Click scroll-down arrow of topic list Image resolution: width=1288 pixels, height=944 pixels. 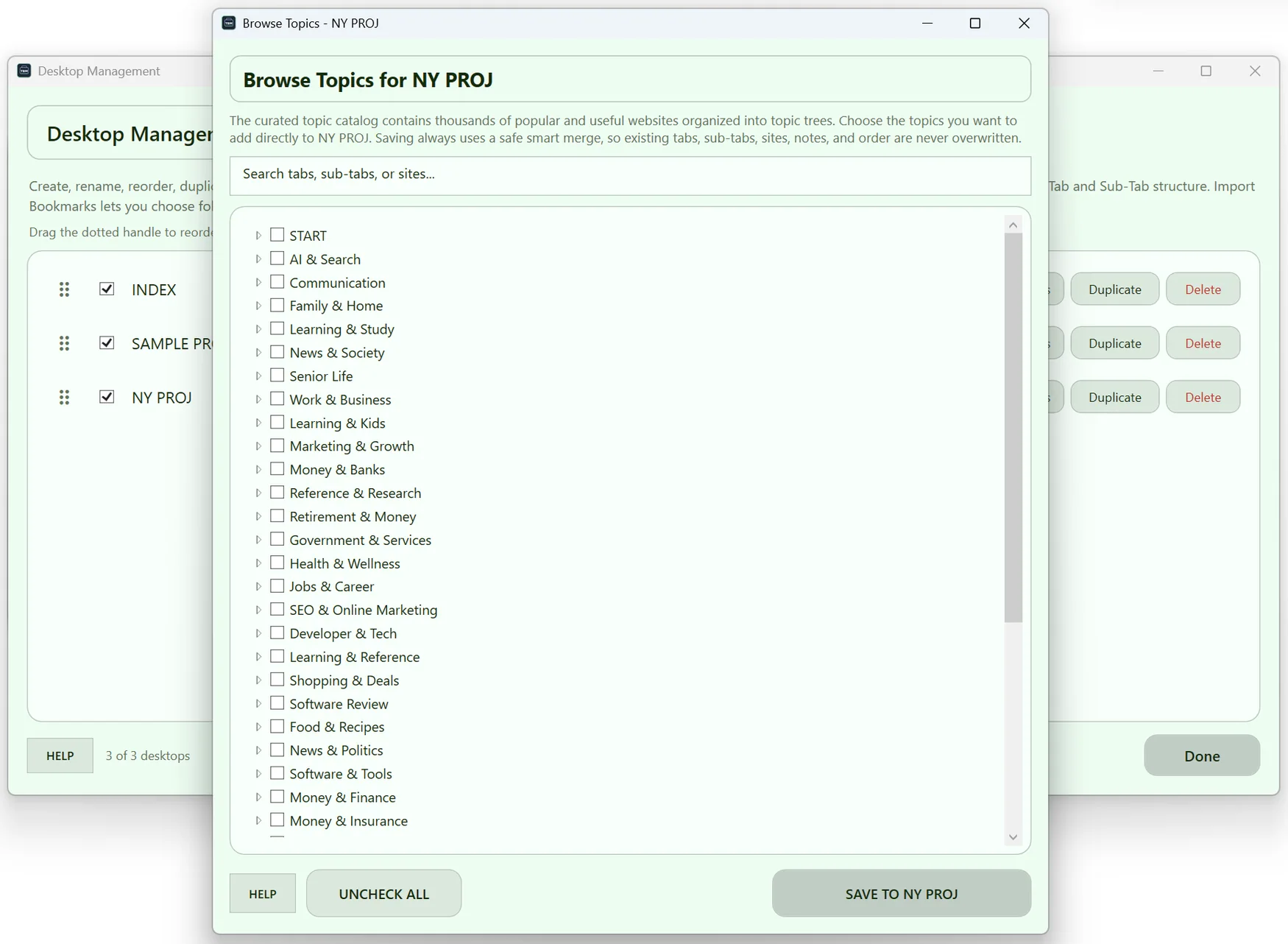coord(1013,837)
